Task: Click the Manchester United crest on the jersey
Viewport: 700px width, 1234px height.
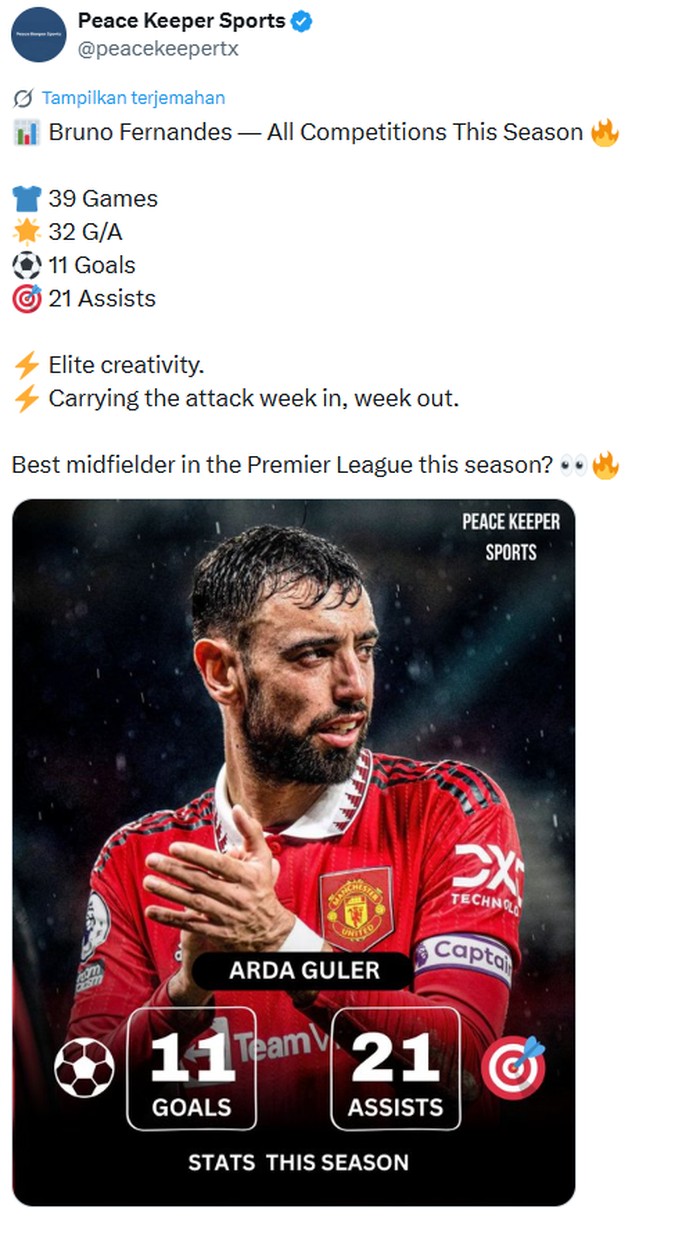Action: tap(356, 908)
